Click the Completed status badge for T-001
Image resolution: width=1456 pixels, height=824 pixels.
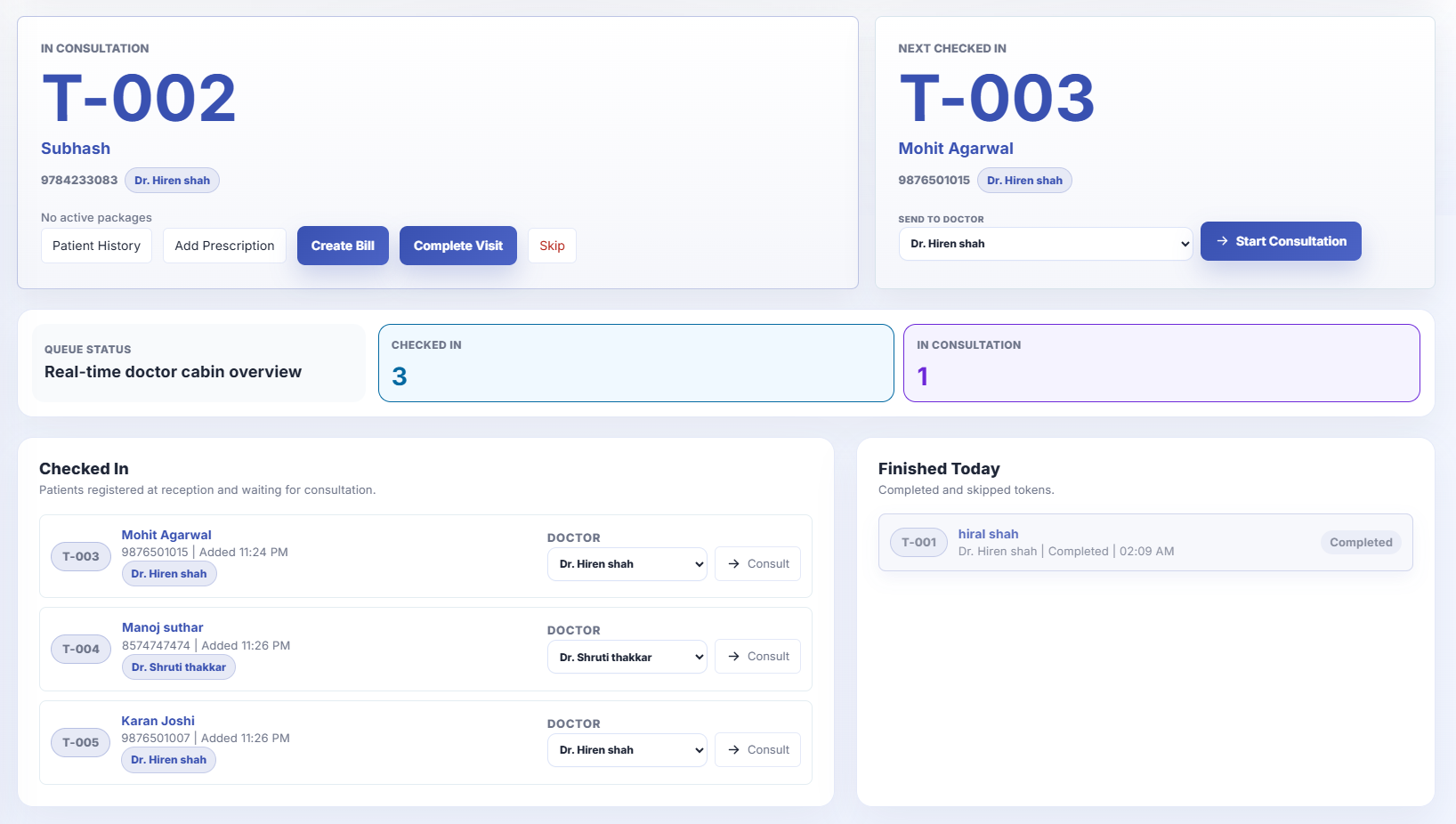1361,542
